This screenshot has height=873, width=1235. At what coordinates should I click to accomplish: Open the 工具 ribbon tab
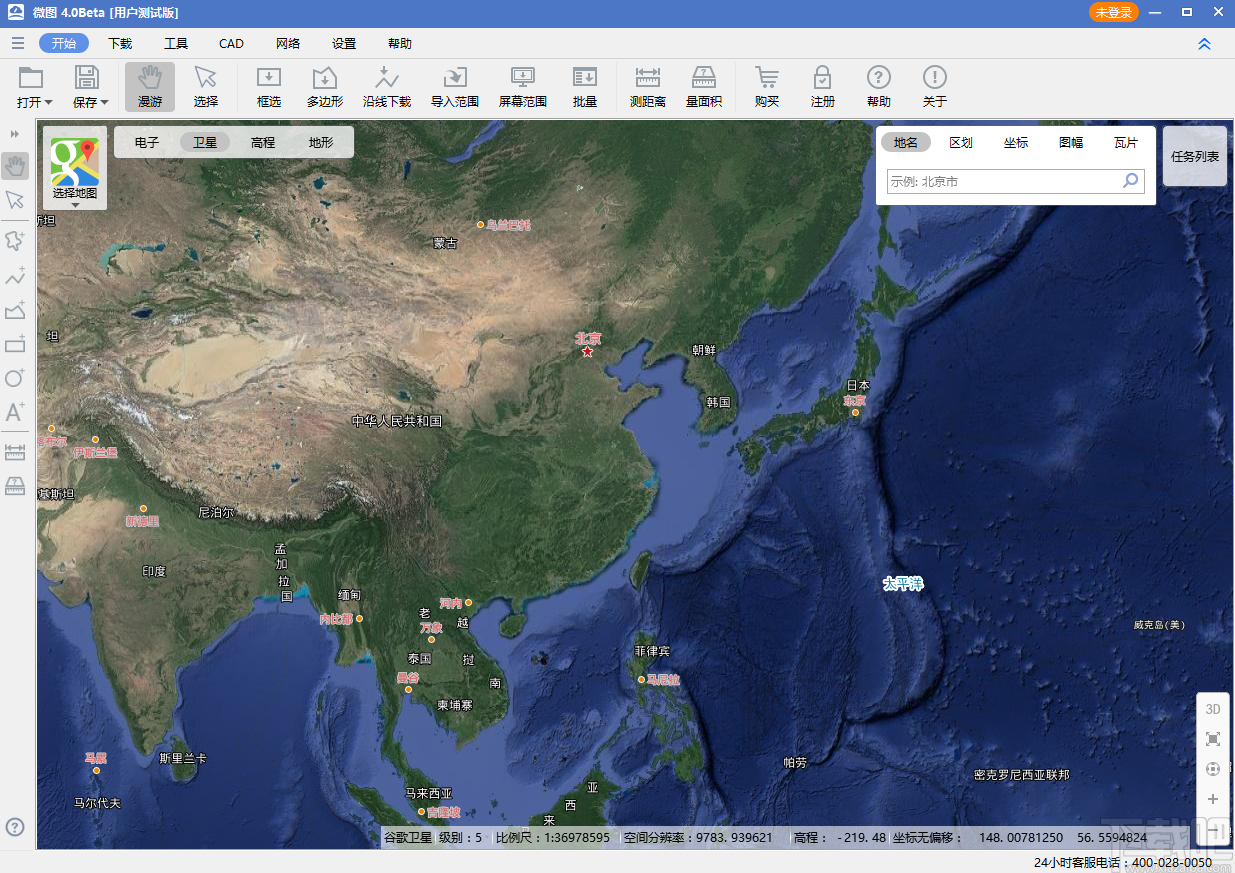coord(176,43)
